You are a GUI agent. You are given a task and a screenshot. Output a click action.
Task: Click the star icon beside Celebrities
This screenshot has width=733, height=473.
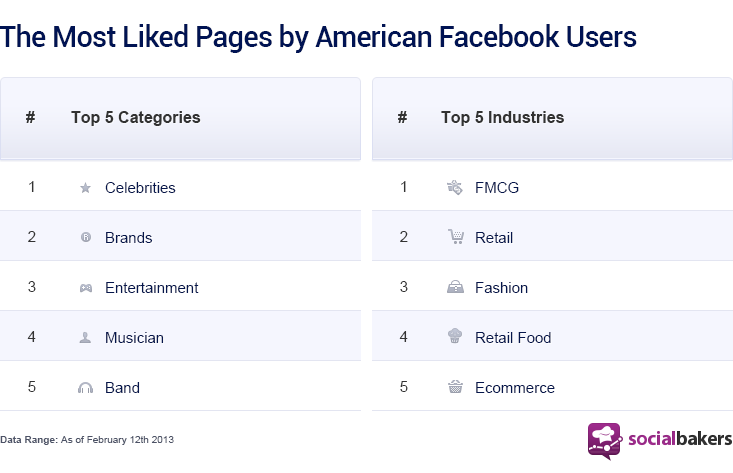pyautogui.click(x=86, y=188)
